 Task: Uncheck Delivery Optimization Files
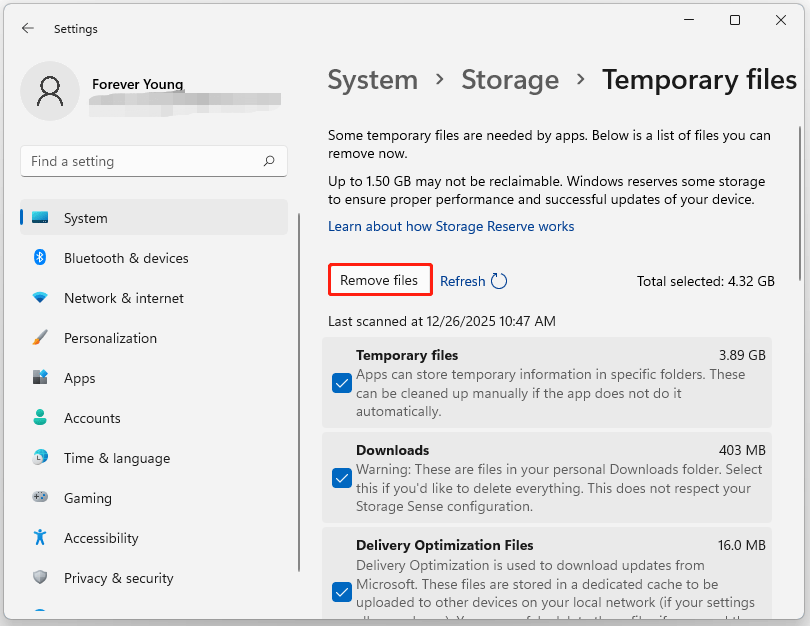coord(342,592)
